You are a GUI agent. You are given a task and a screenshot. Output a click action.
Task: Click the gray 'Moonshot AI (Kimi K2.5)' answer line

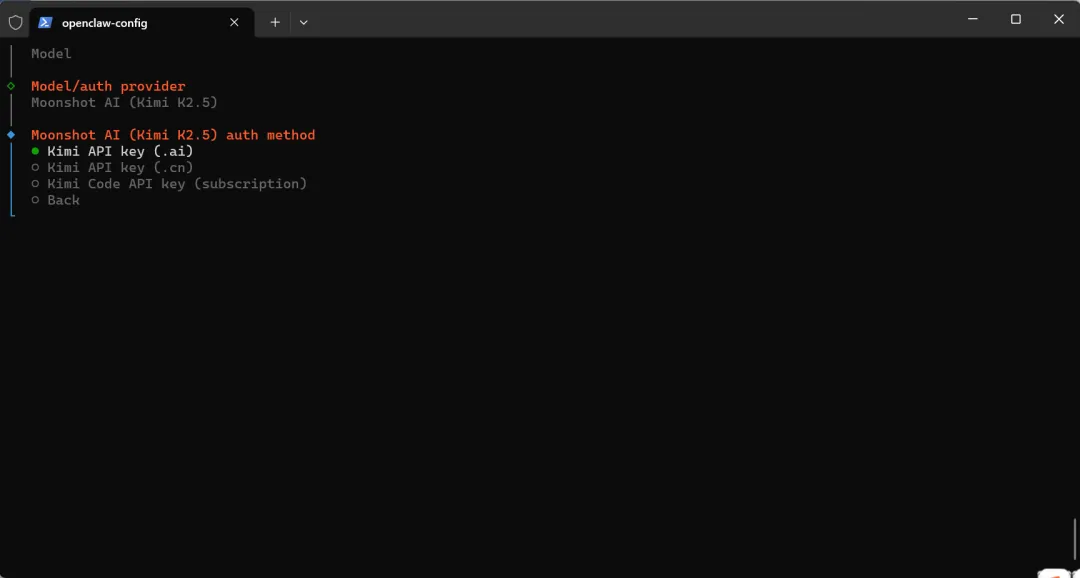pyautogui.click(x=125, y=103)
